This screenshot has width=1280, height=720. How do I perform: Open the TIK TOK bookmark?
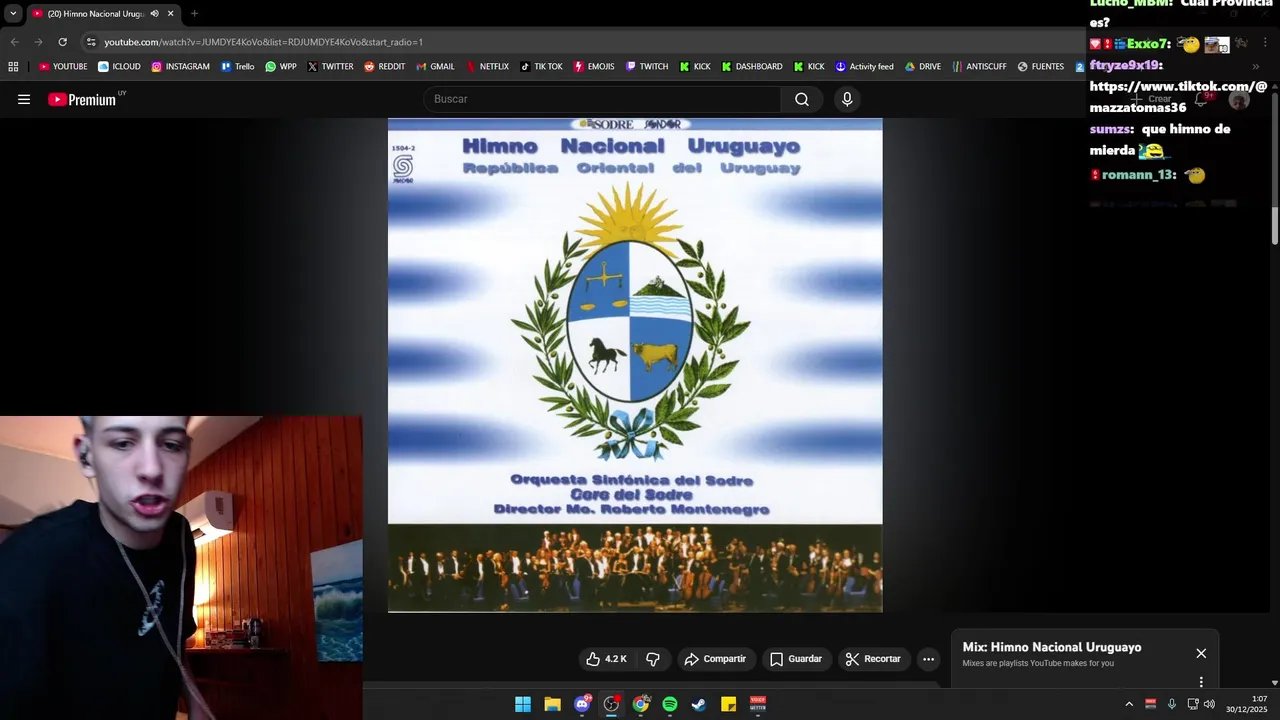(x=541, y=67)
